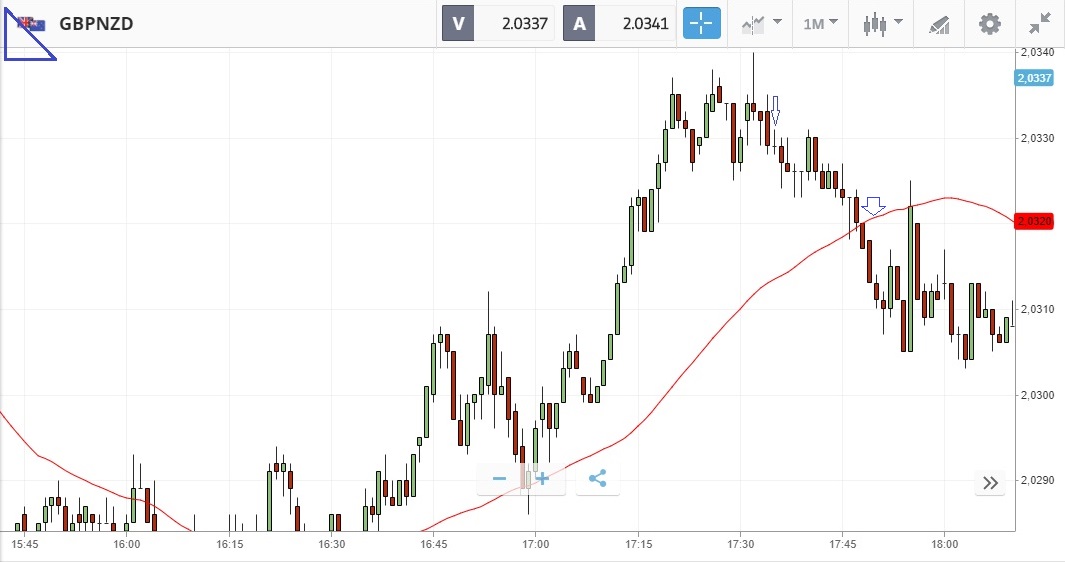Image resolution: width=1065 pixels, height=562 pixels.
Task: Share the chart via share icon
Action: pyautogui.click(x=598, y=479)
